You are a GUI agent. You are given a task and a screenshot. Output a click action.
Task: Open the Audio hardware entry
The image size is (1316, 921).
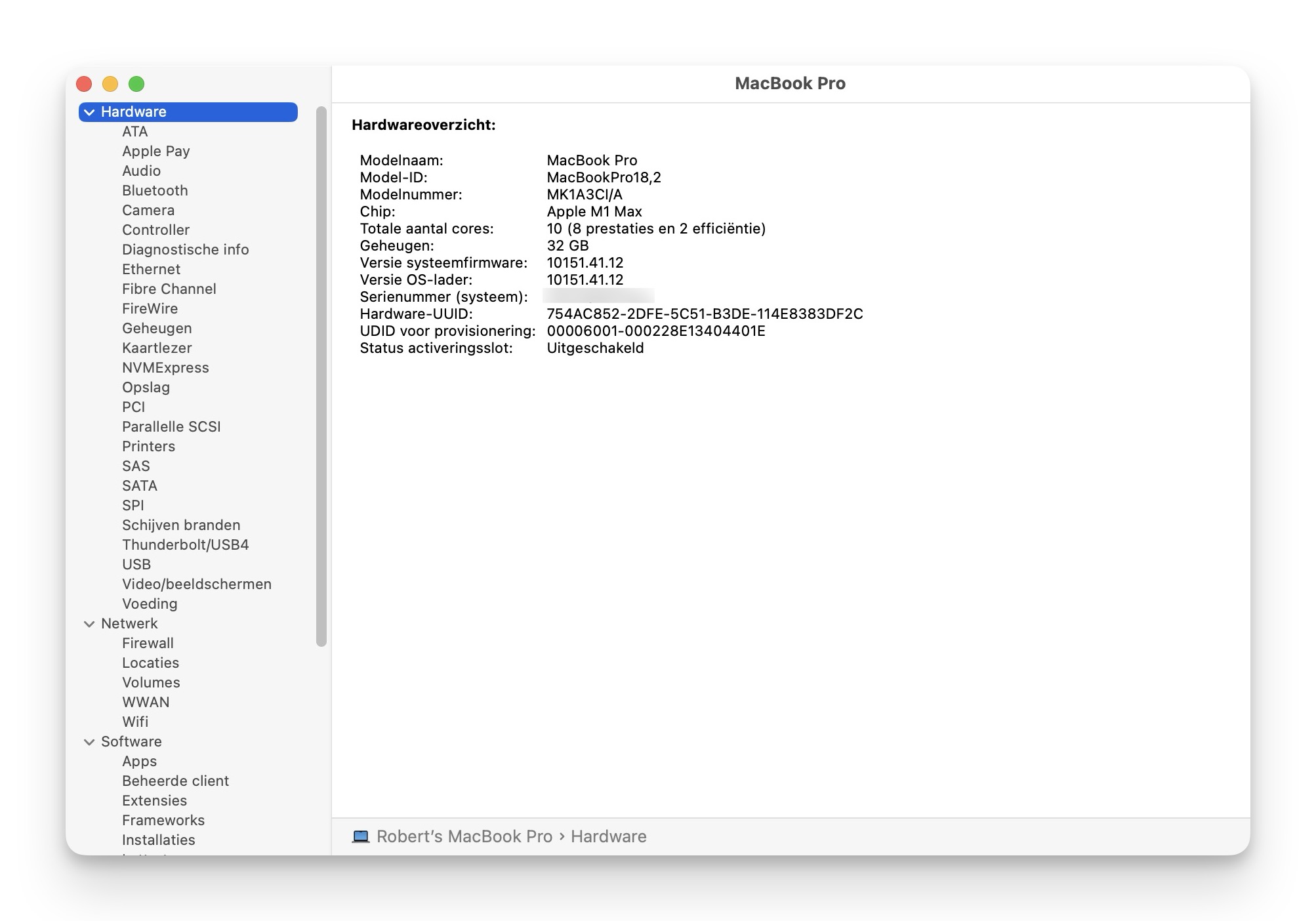click(x=142, y=171)
